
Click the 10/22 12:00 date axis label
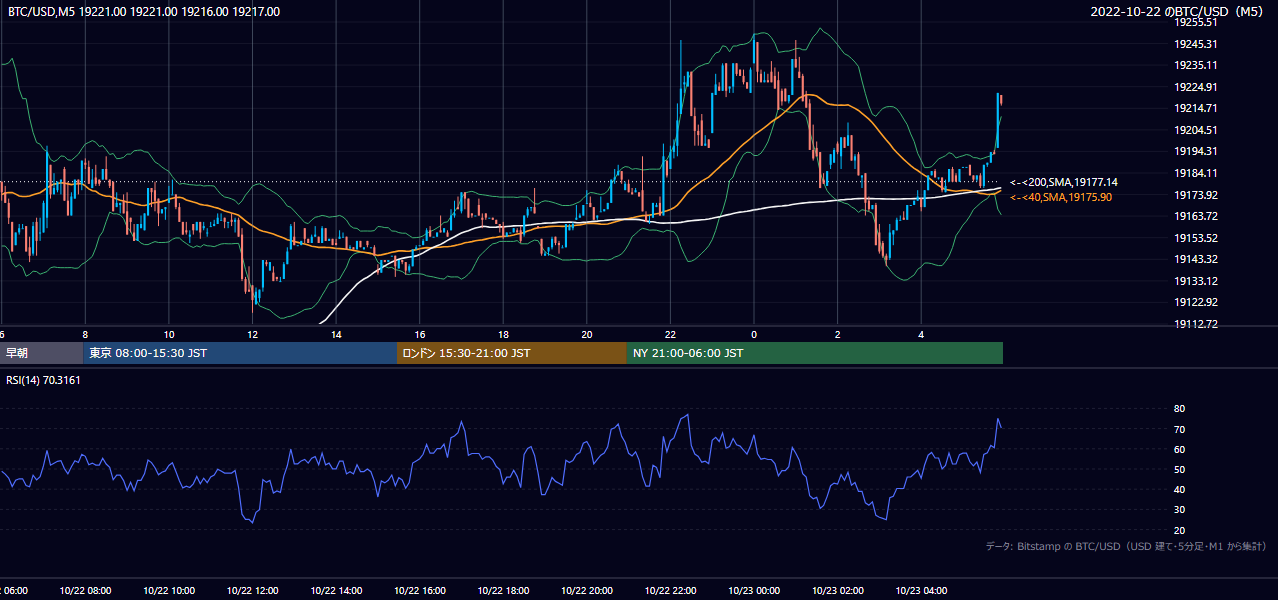point(252,591)
